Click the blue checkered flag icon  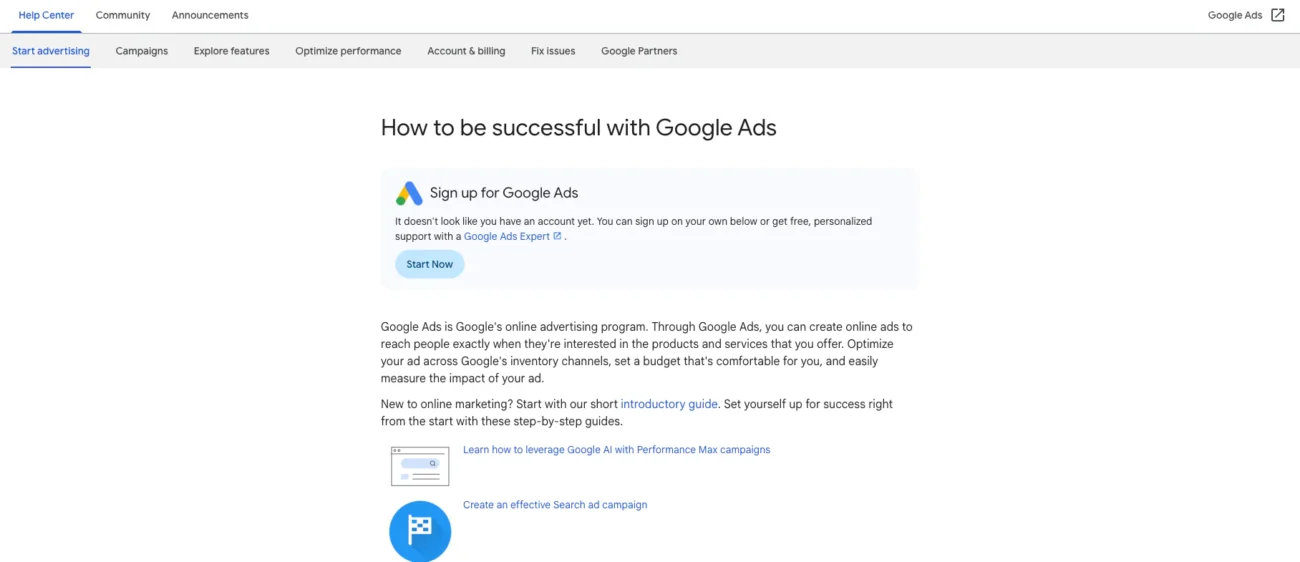420,531
